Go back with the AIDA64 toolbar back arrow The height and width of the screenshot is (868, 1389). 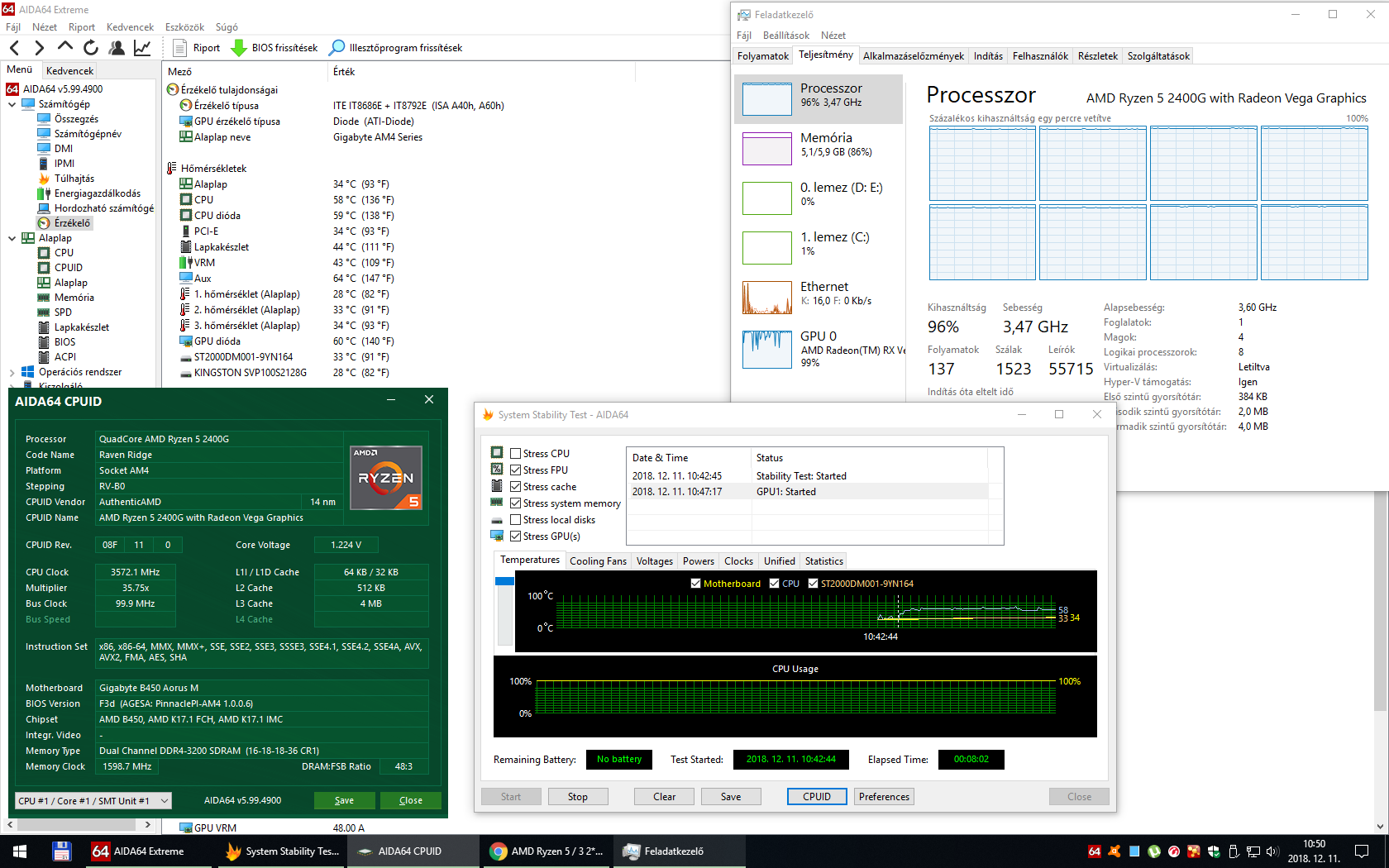(x=14, y=48)
